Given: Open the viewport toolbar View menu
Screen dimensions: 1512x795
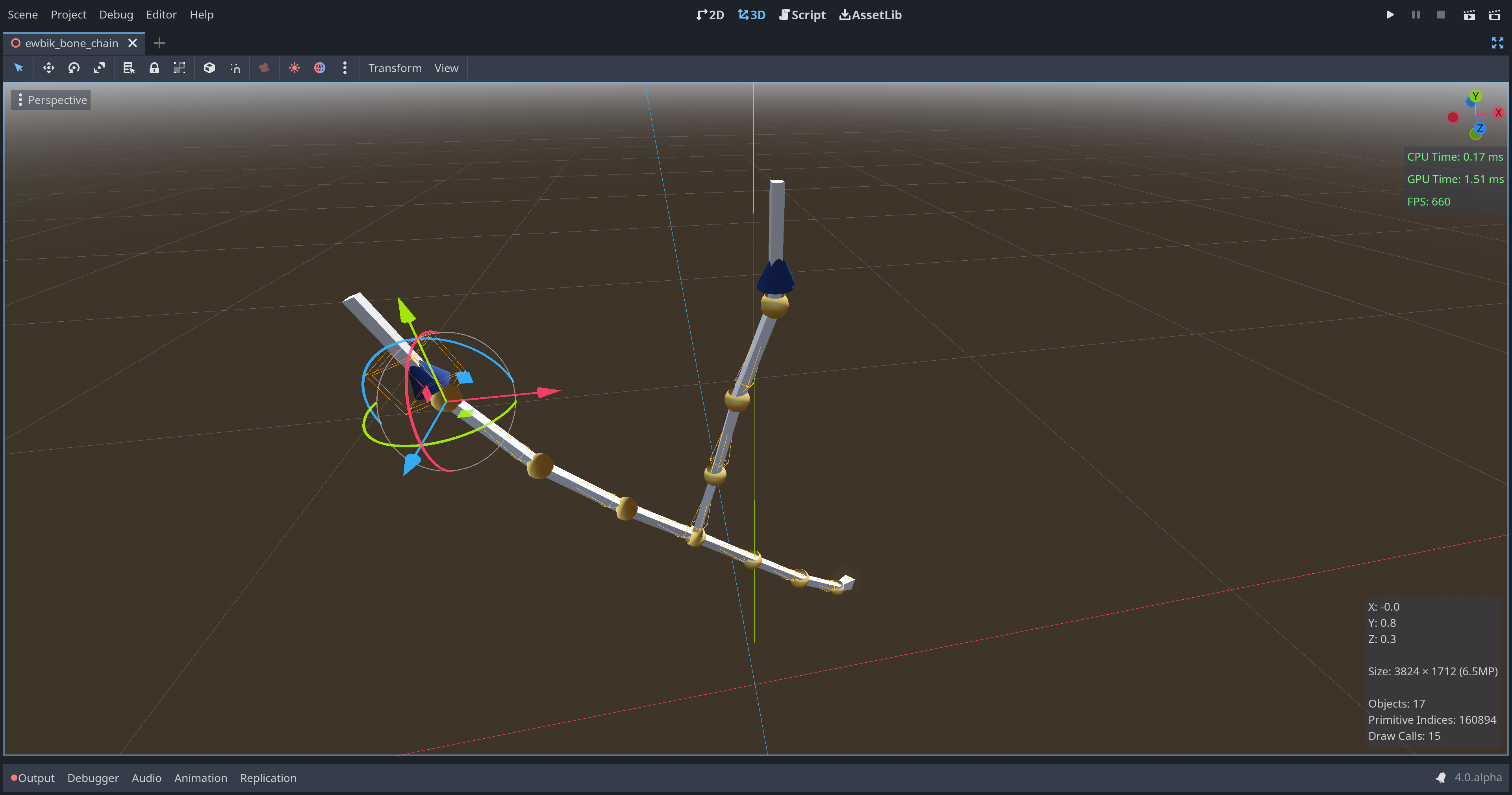Looking at the screenshot, I should (x=446, y=68).
